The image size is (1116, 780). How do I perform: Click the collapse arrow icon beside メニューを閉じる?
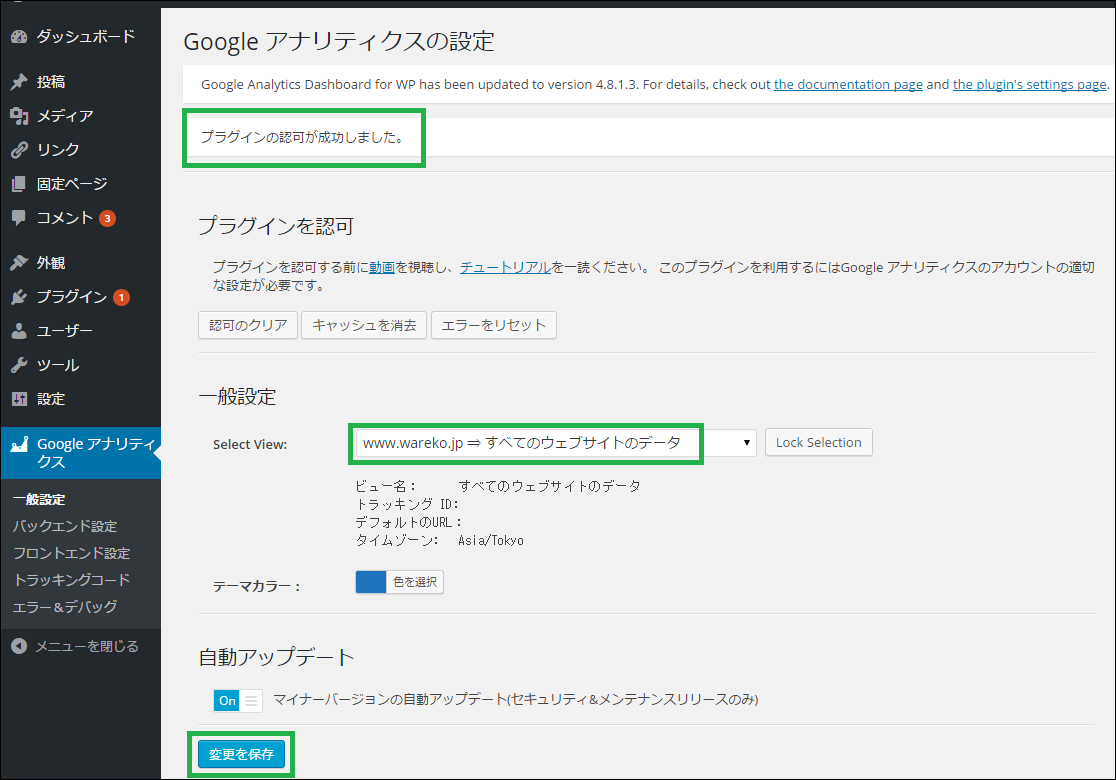click(19, 646)
